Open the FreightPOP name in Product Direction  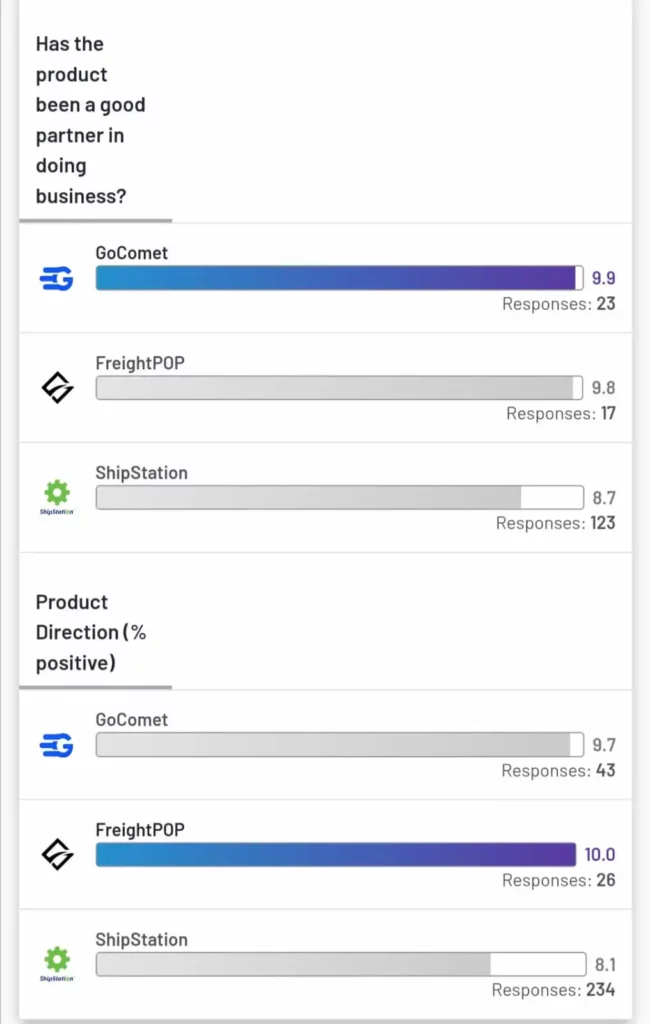point(140,829)
